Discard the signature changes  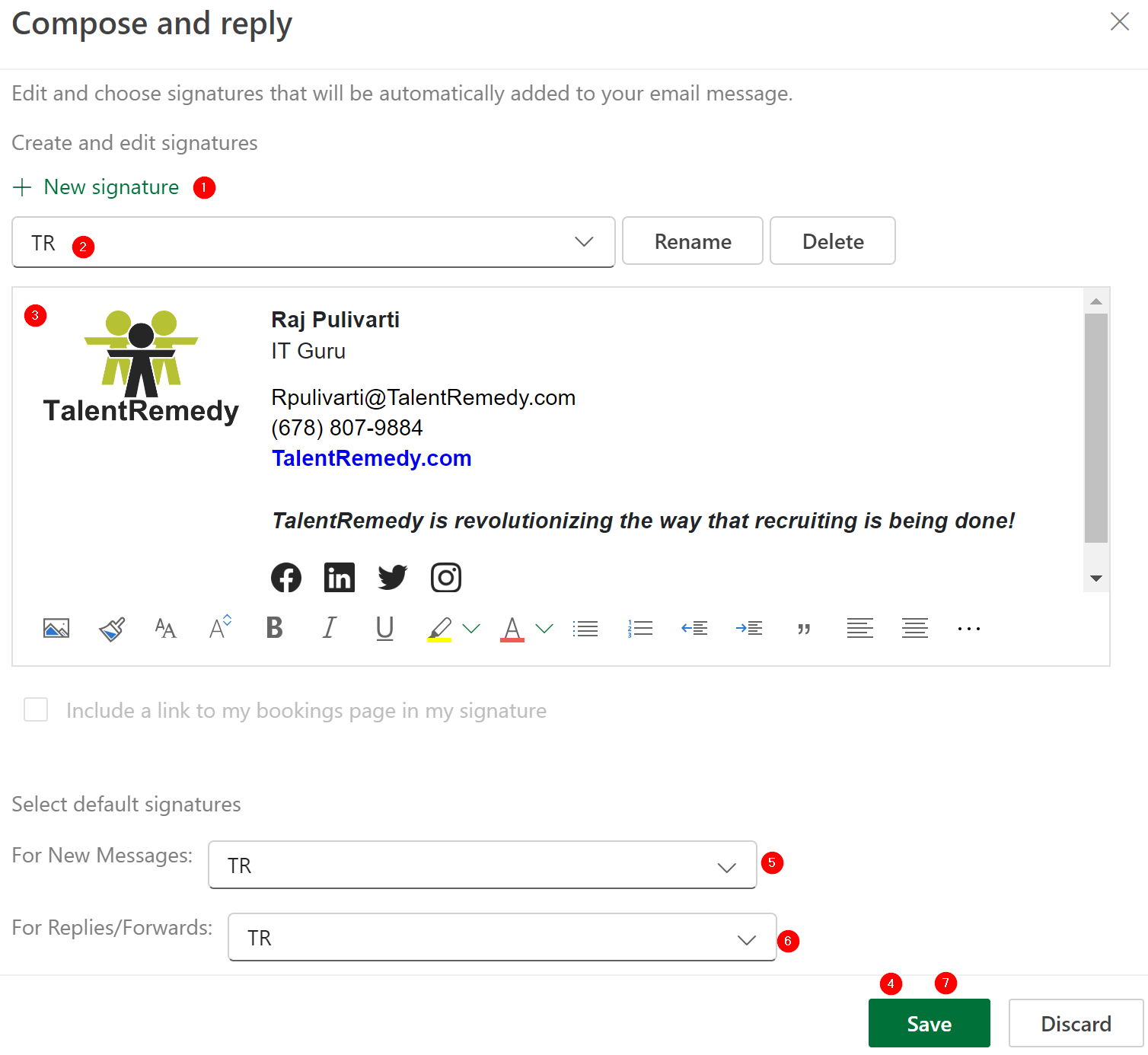1076,1024
